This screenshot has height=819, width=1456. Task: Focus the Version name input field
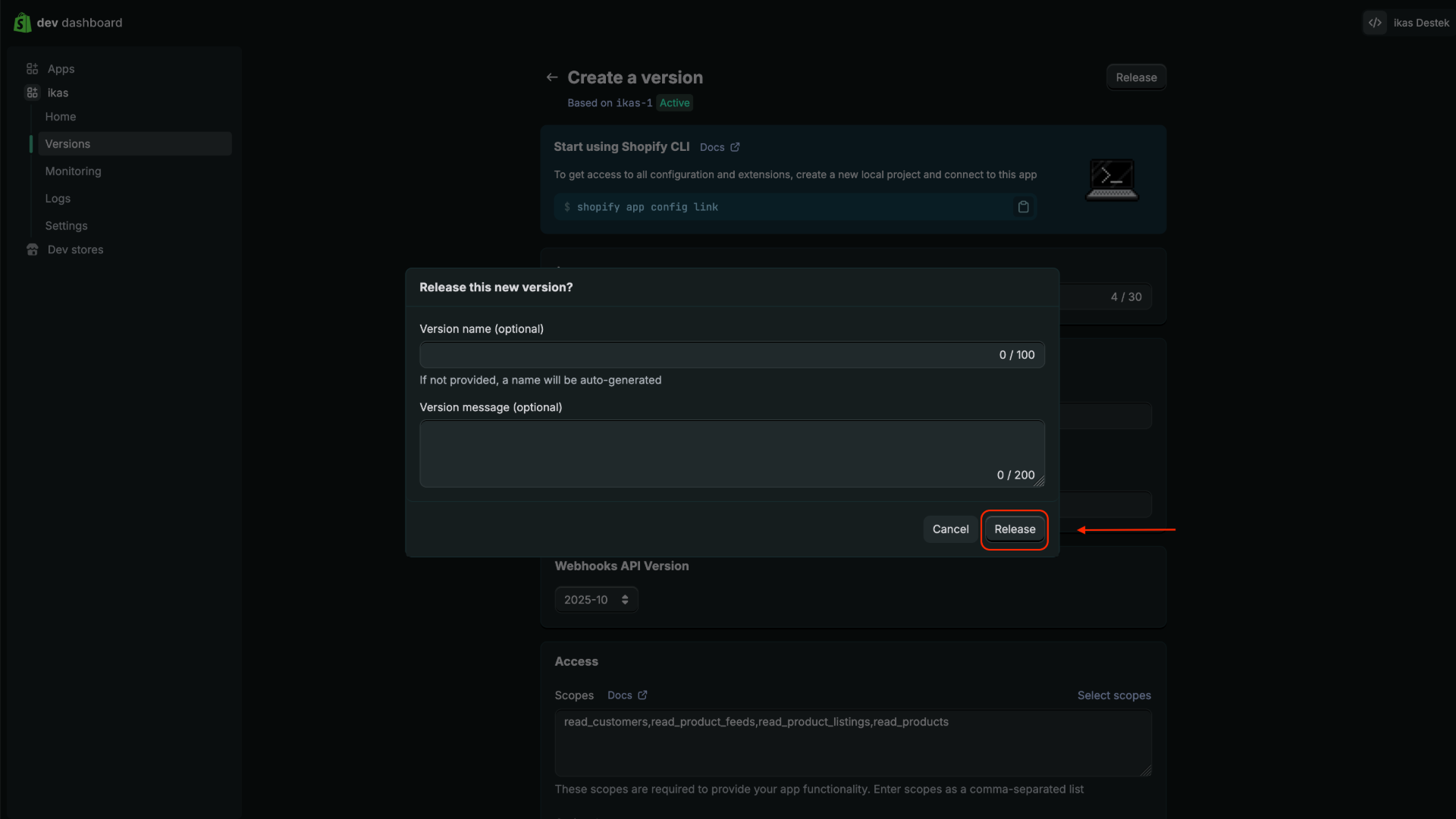(732, 355)
